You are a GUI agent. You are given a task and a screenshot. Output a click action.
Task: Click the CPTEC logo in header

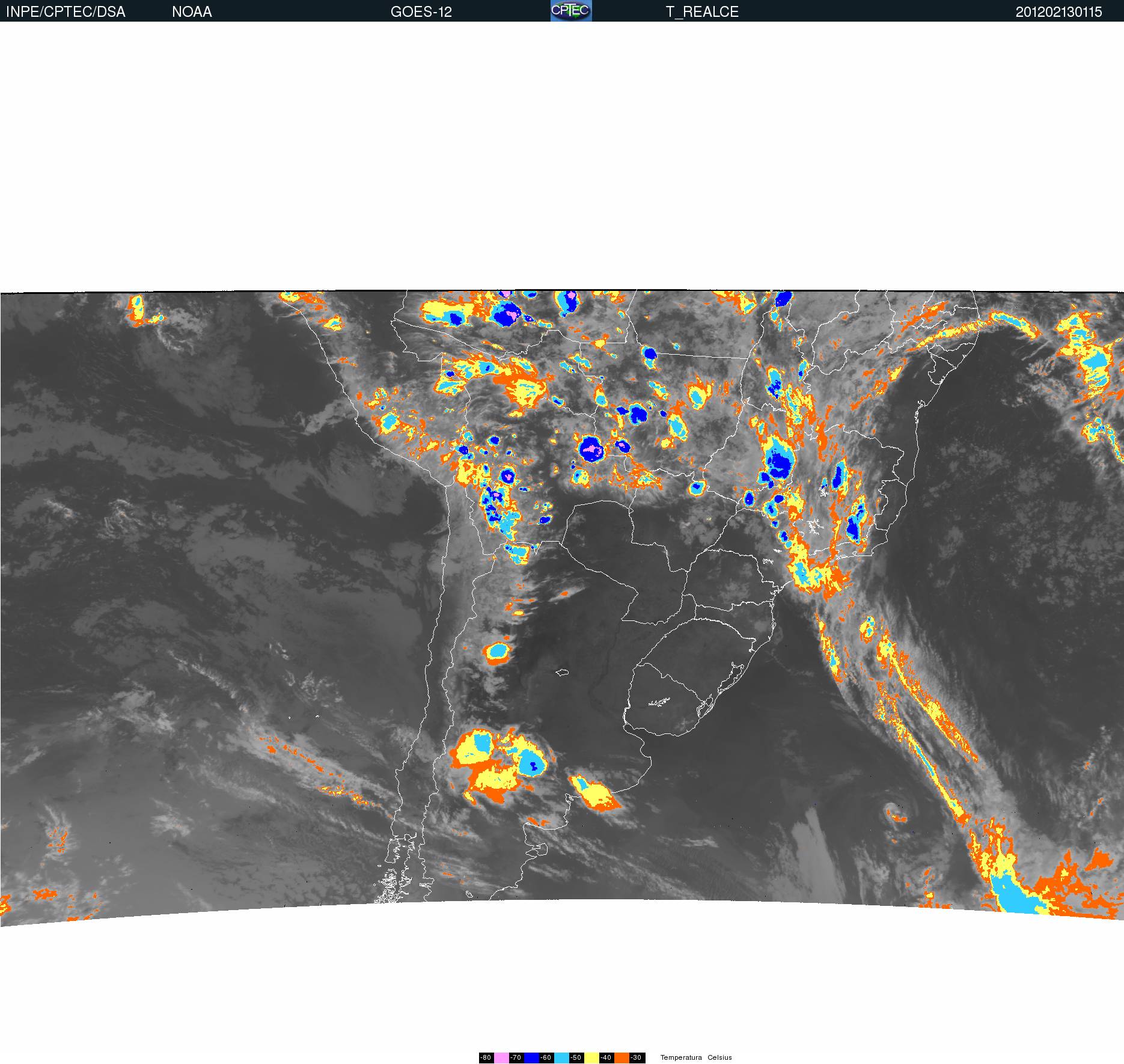[x=571, y=11]
